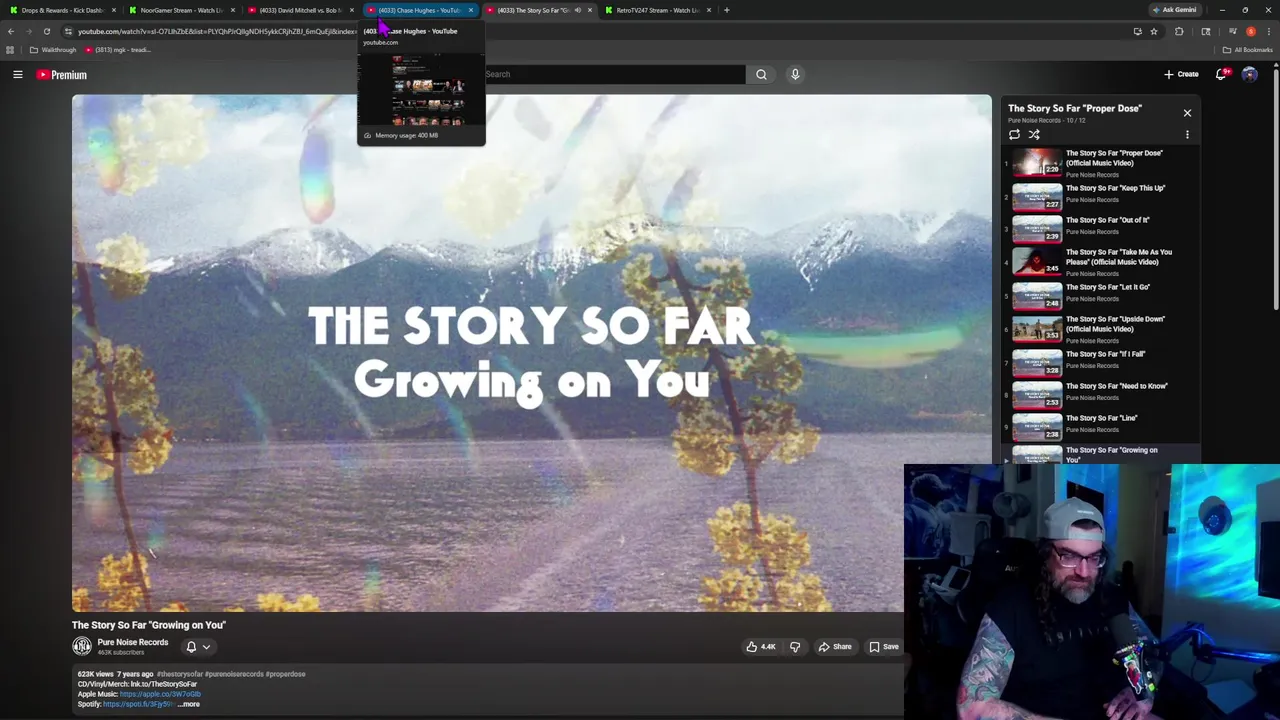1280x720 pixels.
Task: Switch to David Mitchell vs. Bob tab
Action: (x=299, y=10)
